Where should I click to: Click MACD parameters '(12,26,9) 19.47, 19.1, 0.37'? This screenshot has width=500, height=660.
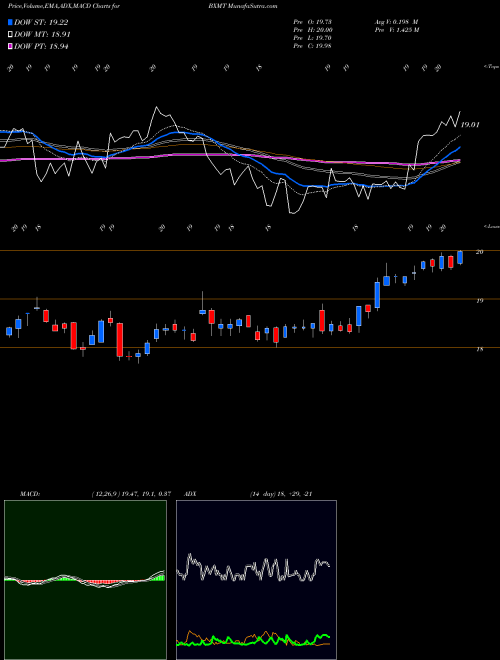tap(131, 494)
